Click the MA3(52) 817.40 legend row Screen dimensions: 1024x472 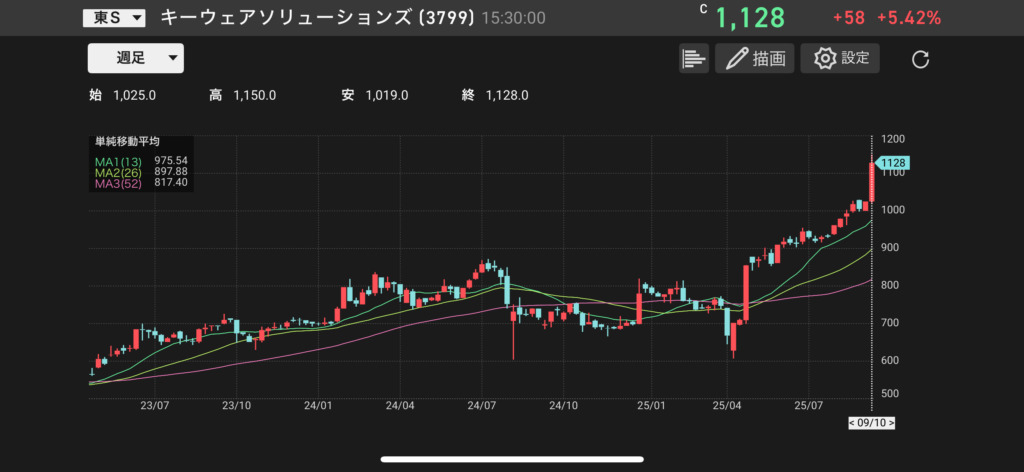[x=141, y=183]
